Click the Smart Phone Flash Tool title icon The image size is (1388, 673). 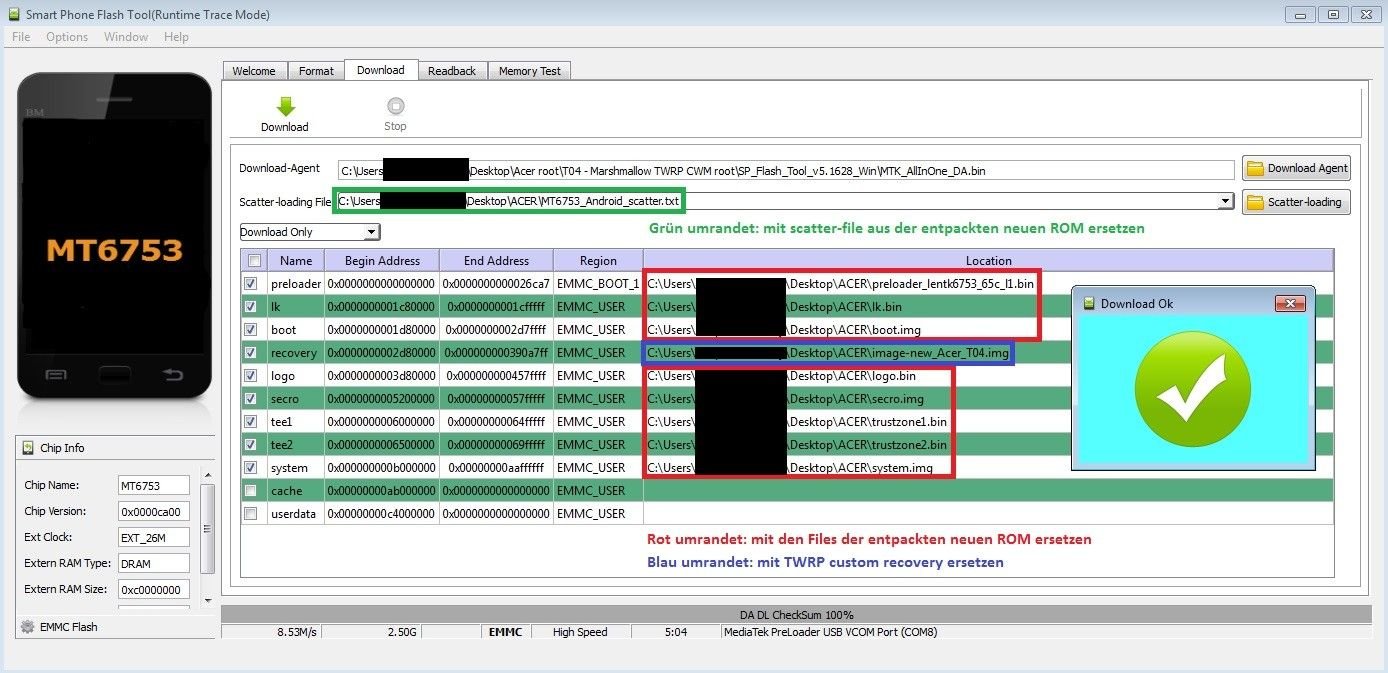tap(12, 14)
